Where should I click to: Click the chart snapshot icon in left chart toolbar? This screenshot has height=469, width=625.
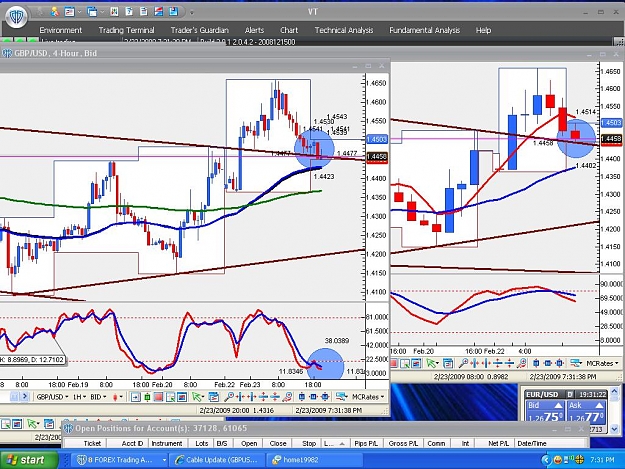[x=182, y=397]
